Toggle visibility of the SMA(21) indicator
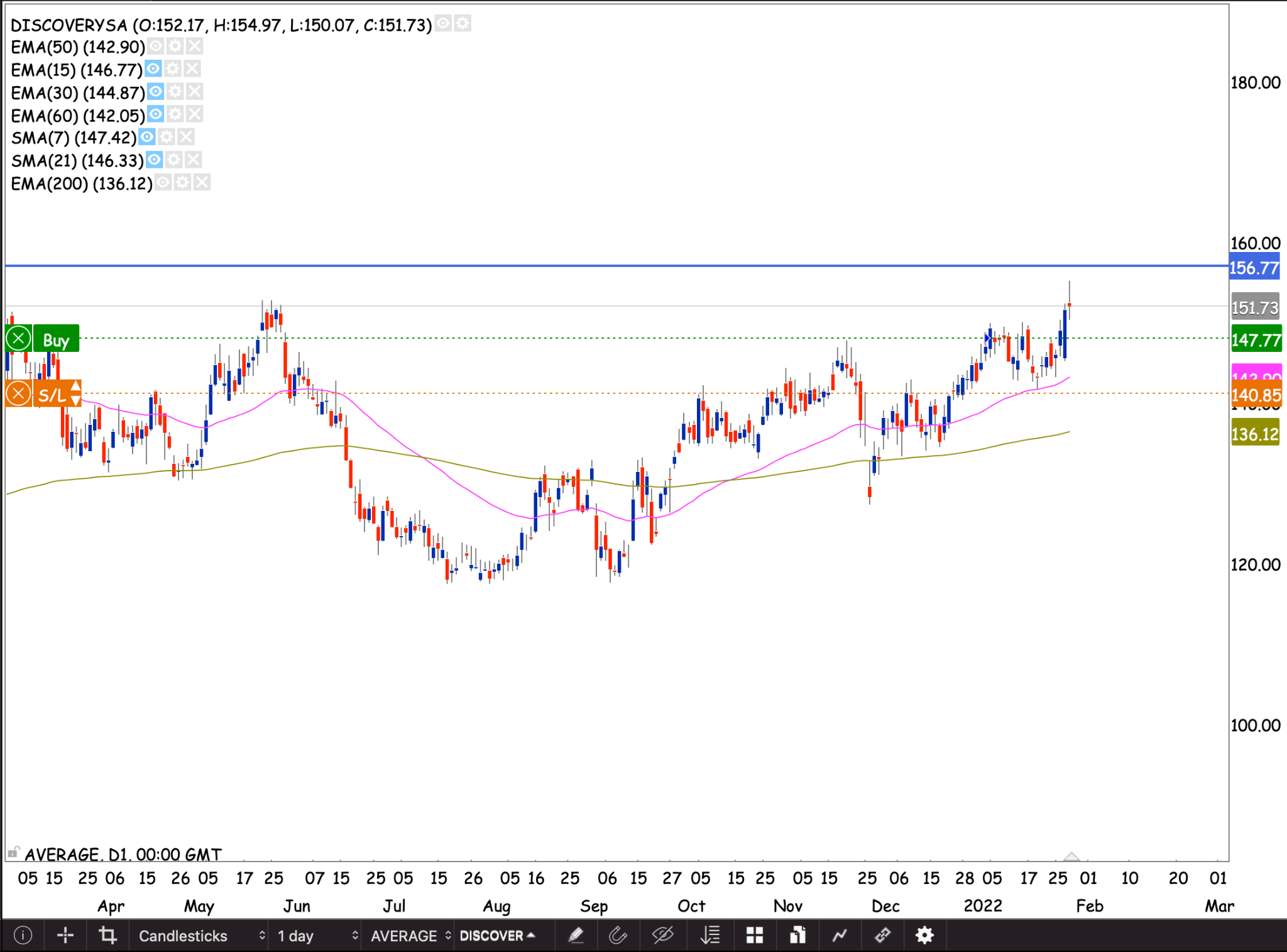Screen dimensions: 1287x952 155,160
